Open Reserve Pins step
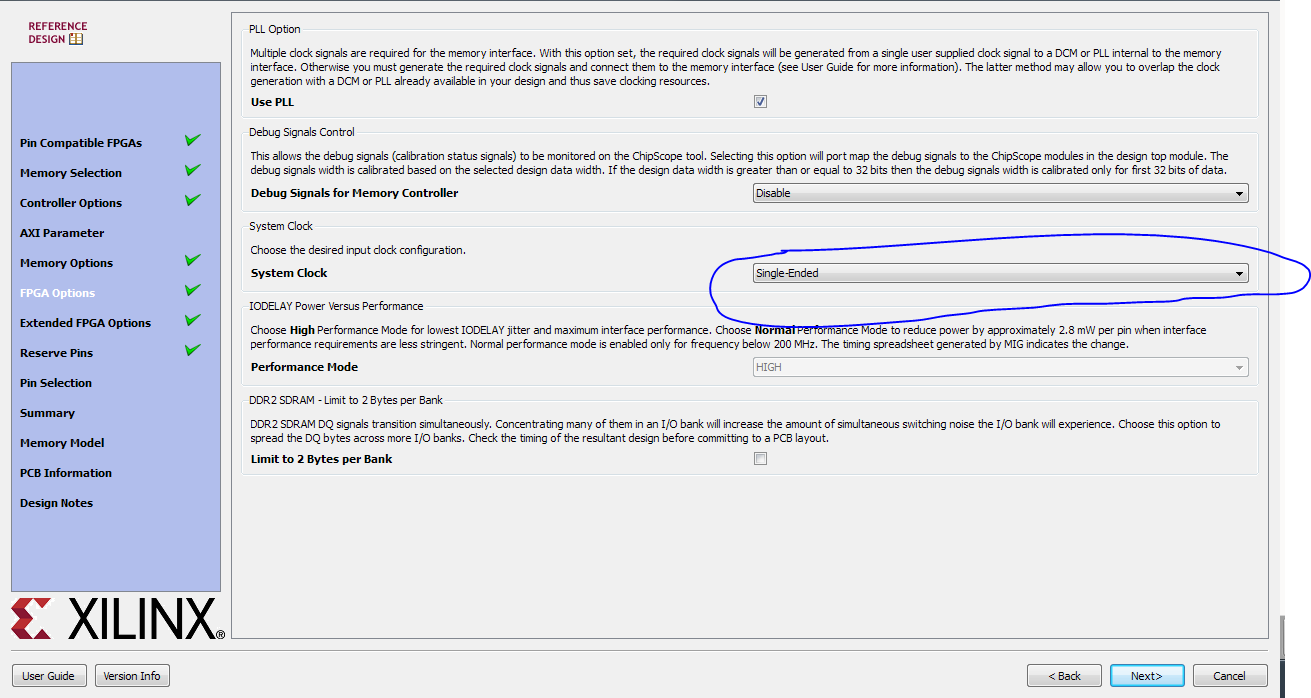Image resolution: width=1311 pixels, height=698 pixels. (x=56, y=353)
